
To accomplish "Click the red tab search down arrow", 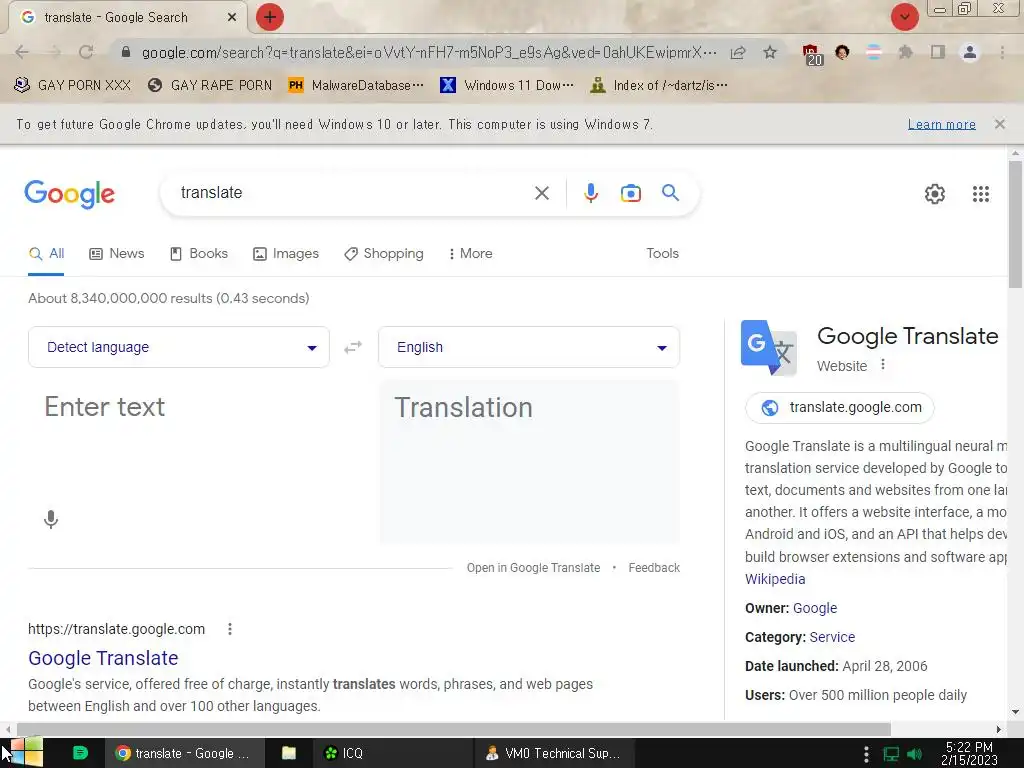I will click(904, 17).
